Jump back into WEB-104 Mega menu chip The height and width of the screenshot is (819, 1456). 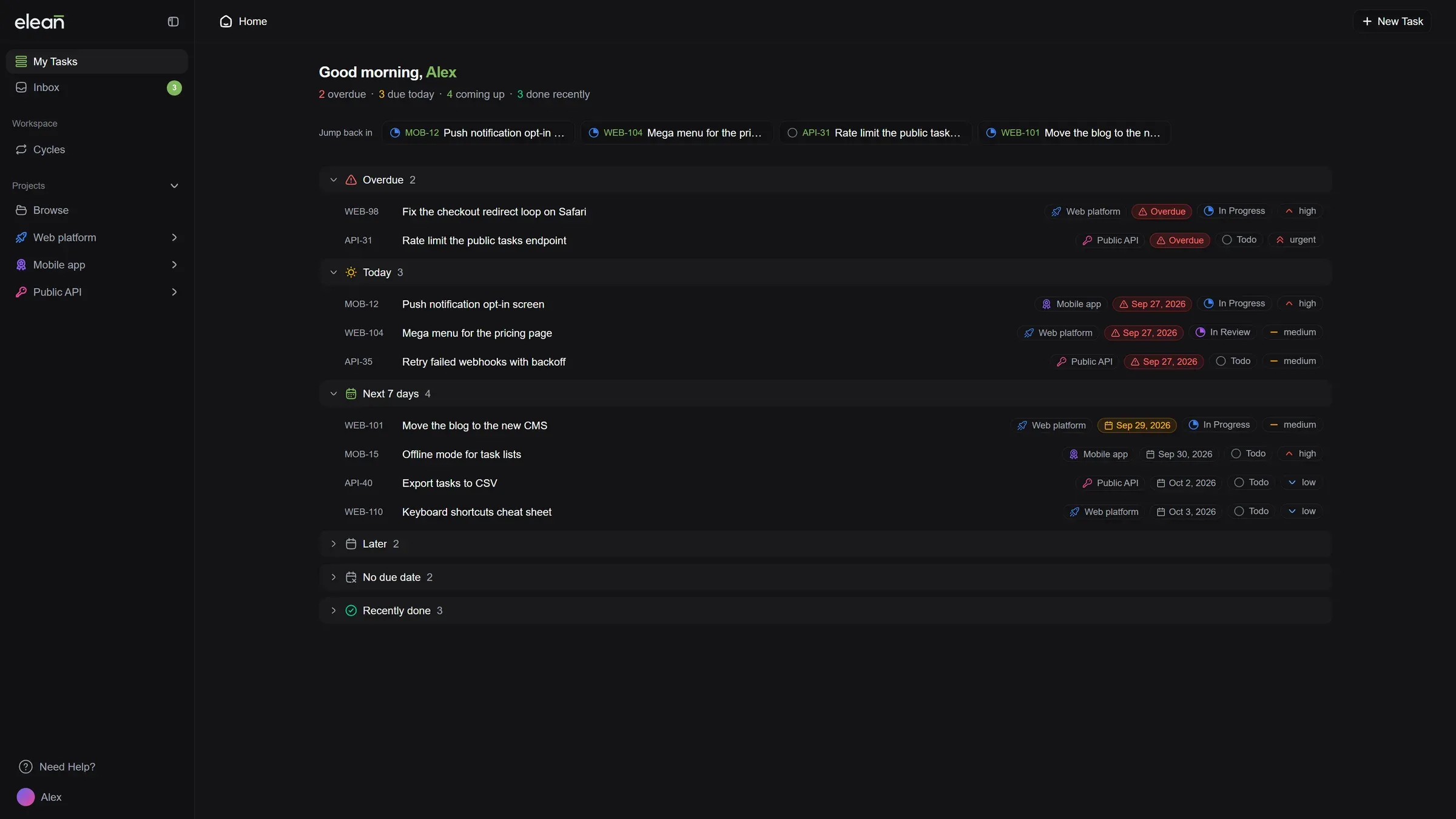676,133
